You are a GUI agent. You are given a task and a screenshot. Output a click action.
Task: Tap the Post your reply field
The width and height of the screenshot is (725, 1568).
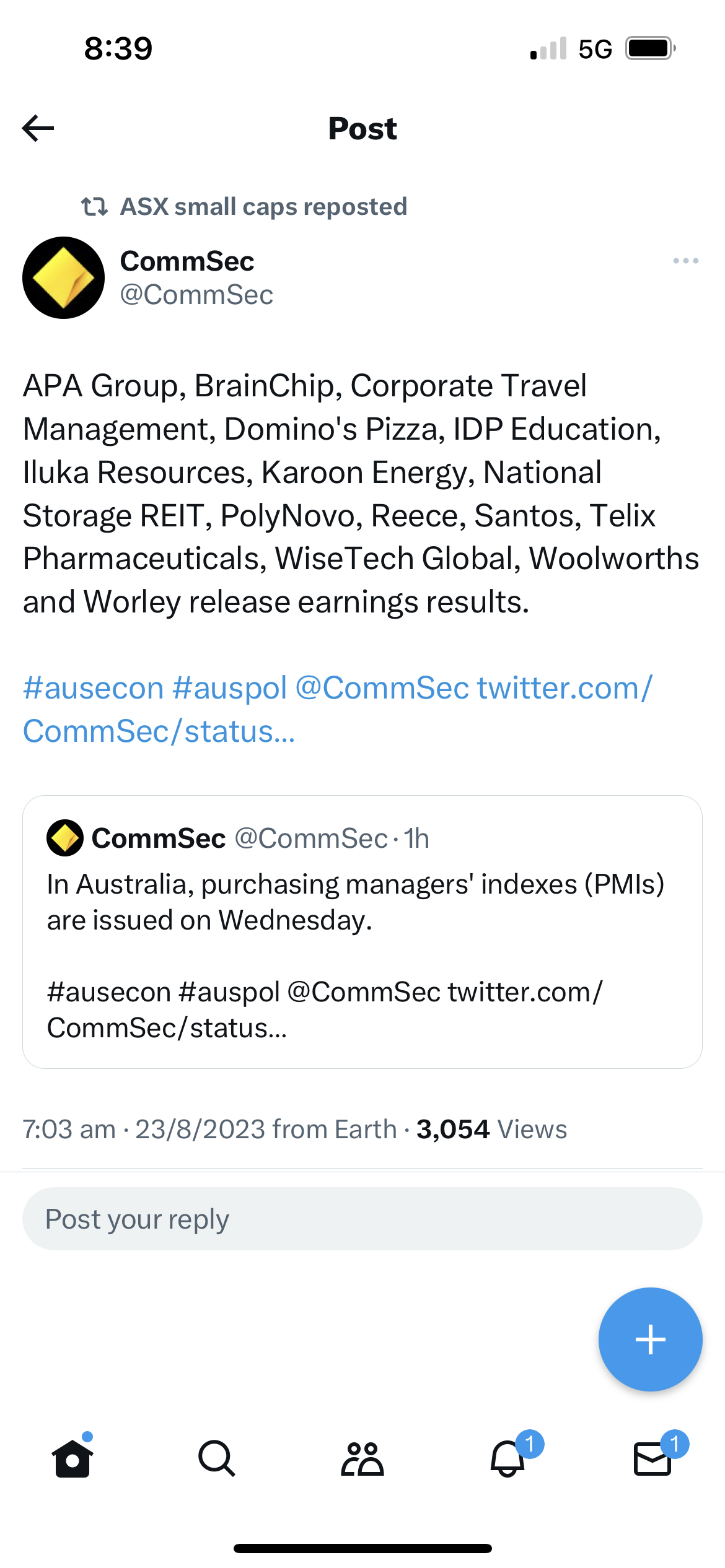(x=362, y=1219)
